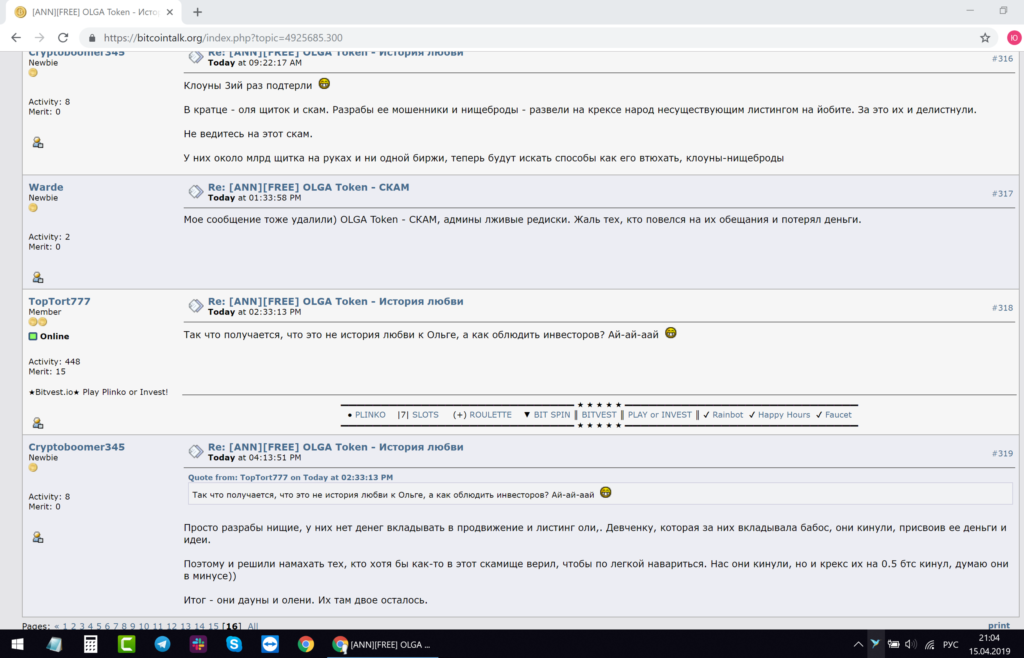1024x658 pixels.
Task: Open Slack from taskbar
Action: point(198,644)
